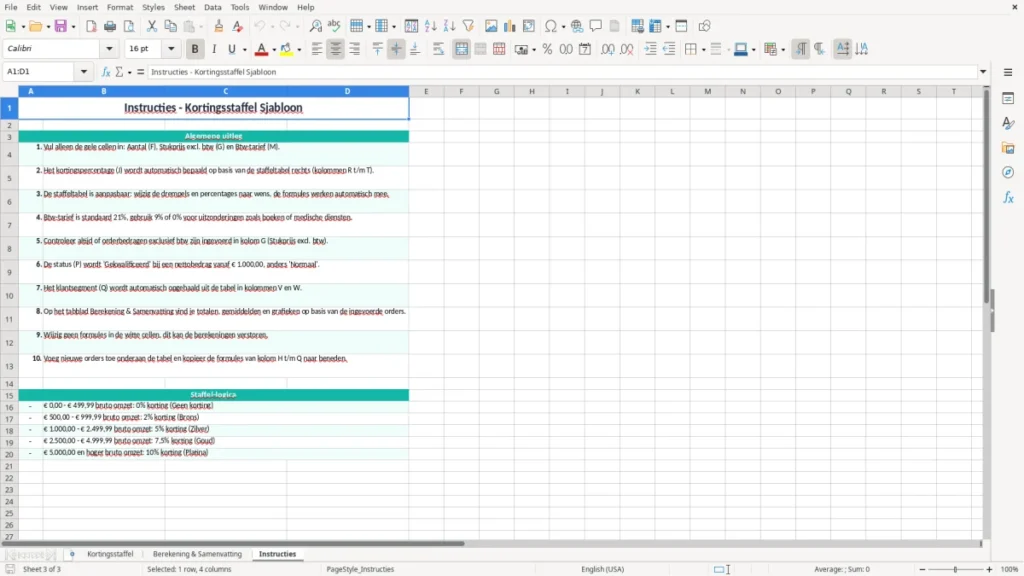1024x576 pixels.
Task: Expand the formula bar arrow
Action: tap(983, 72)
